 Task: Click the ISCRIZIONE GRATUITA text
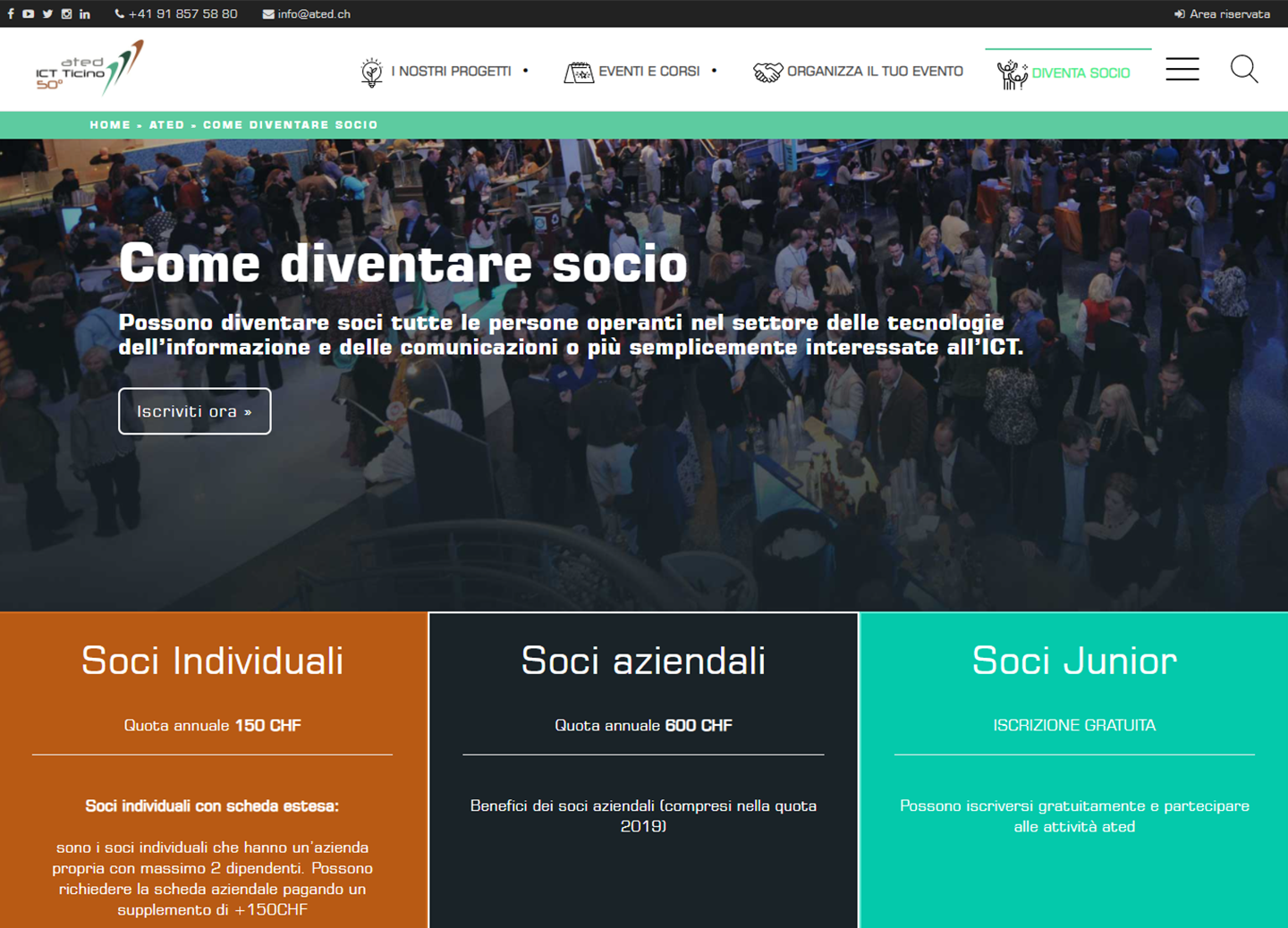pos(1075,725)
